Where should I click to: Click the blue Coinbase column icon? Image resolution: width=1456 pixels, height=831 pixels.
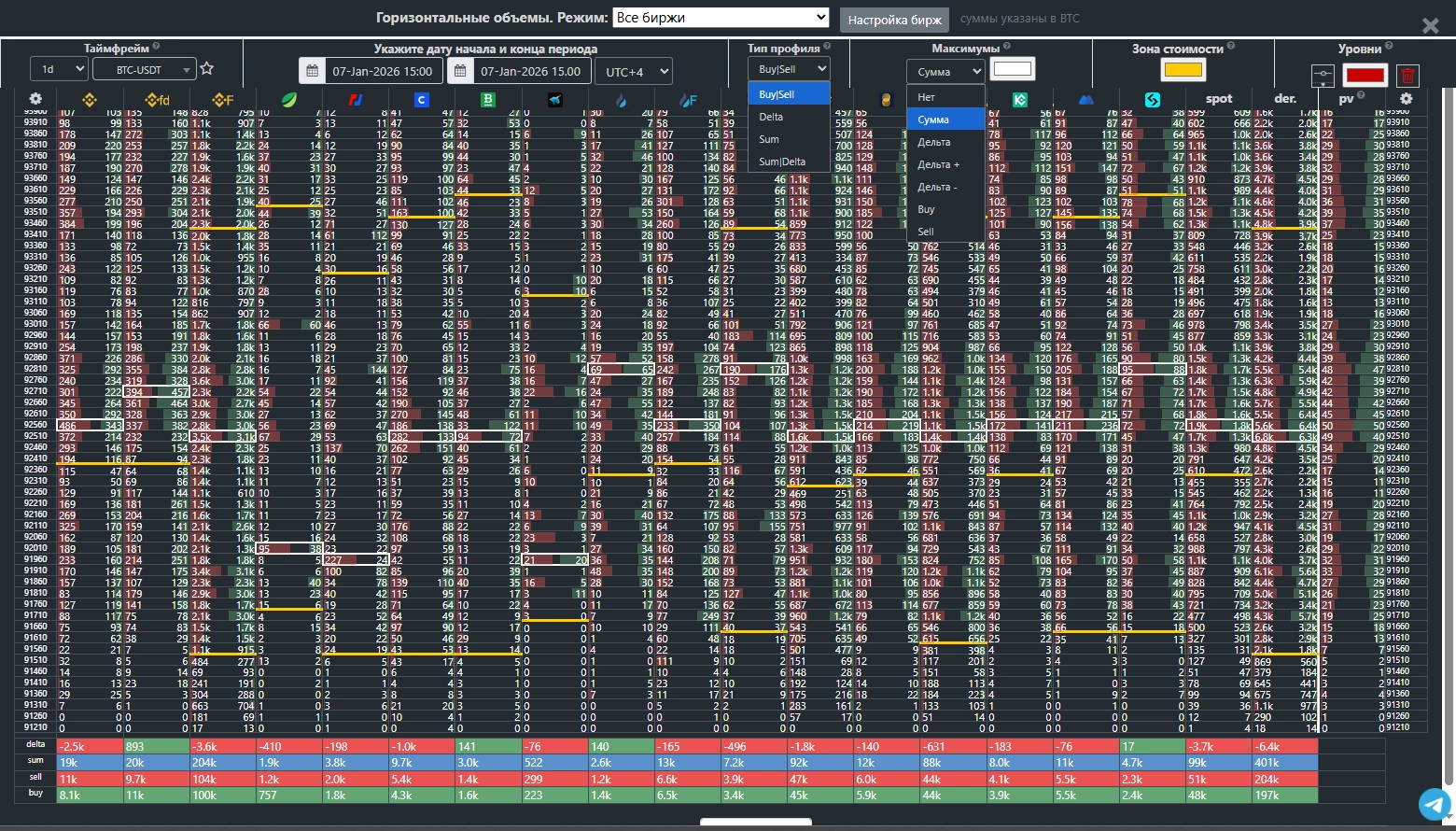[x=422, y=99]
